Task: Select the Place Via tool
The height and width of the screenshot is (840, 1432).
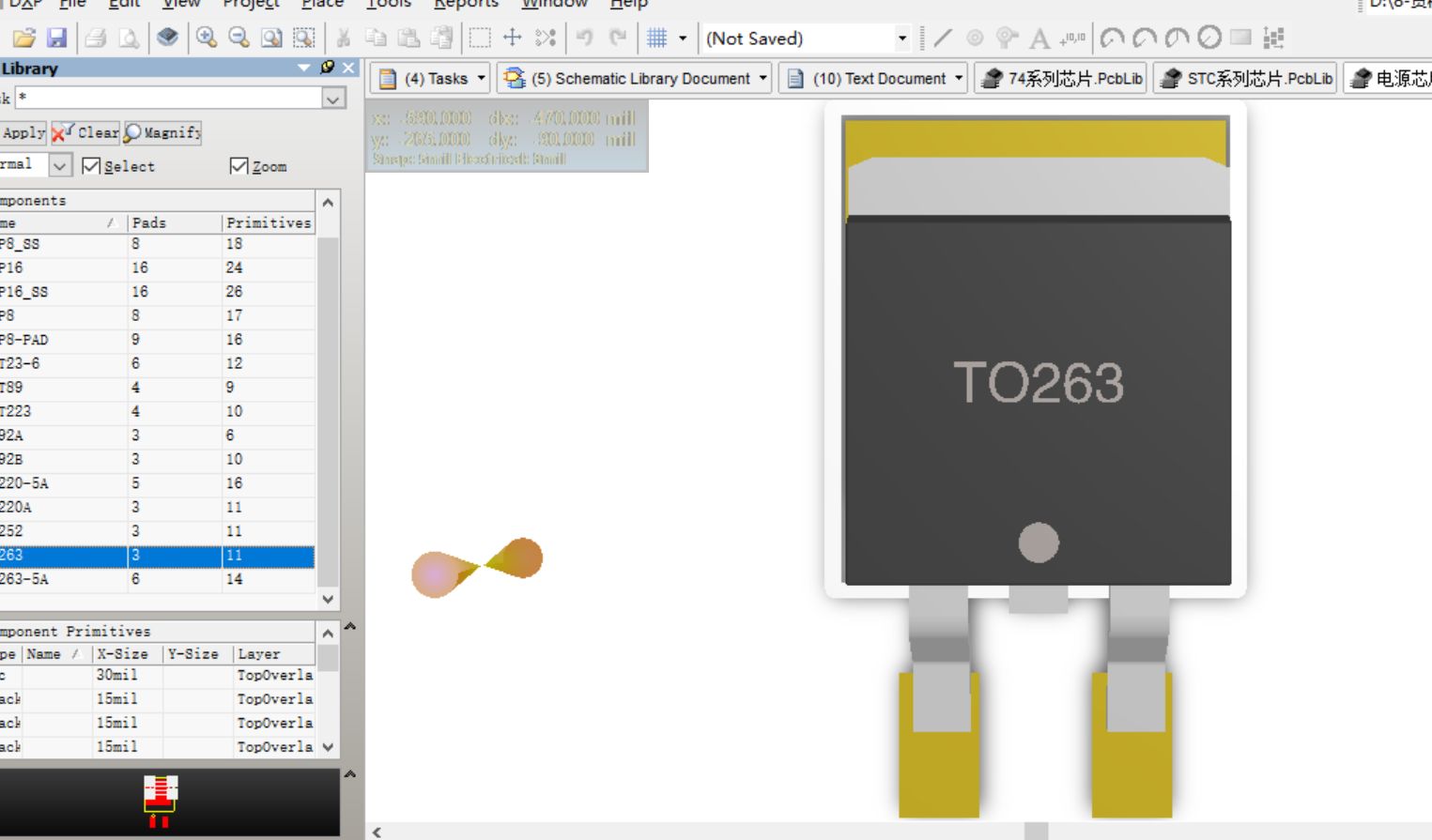Action: pyautogui.click(x=1007, y=38)
